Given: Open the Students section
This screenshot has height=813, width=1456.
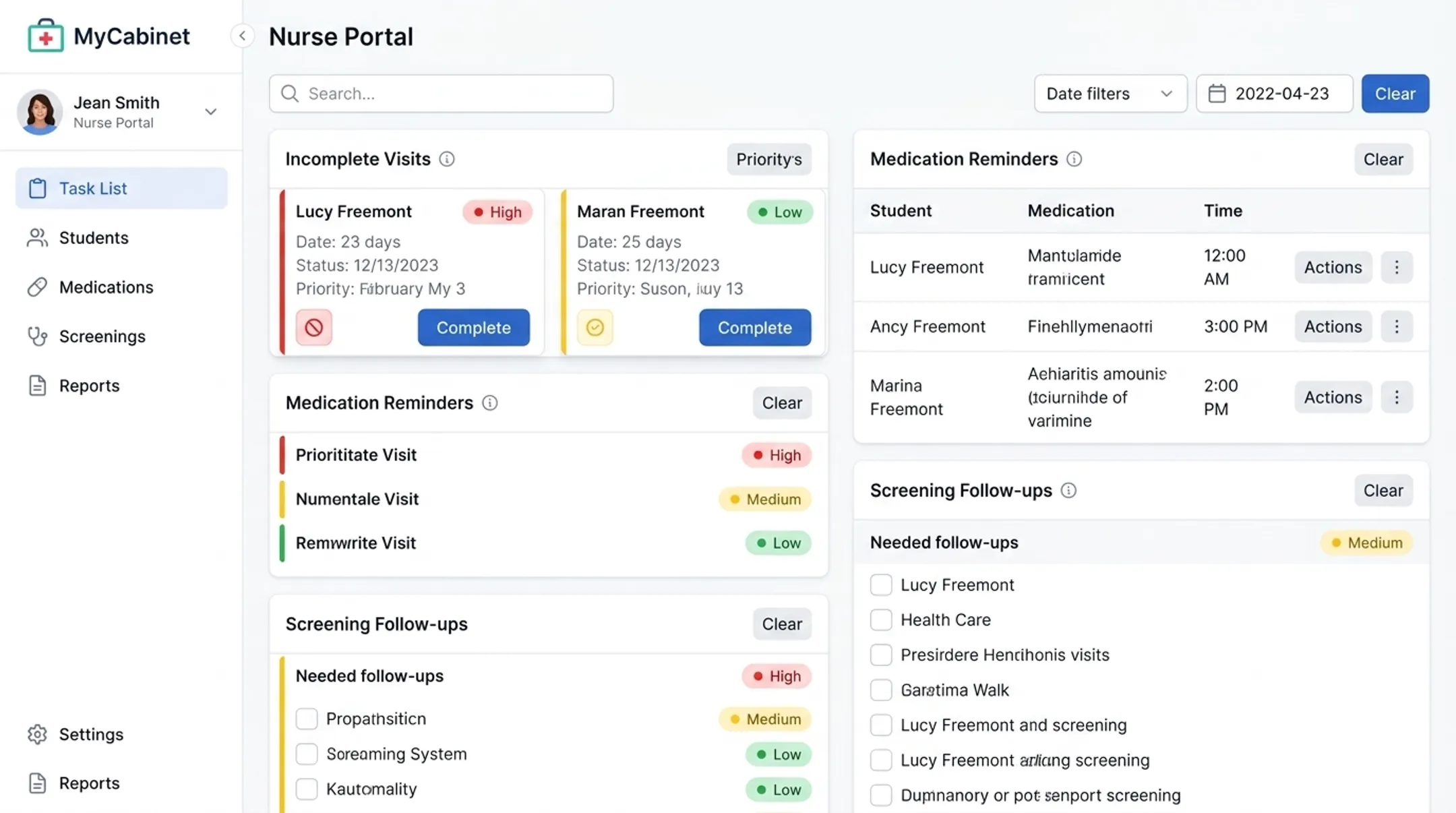Looking at the screenshot, I should tap(121, 238).
